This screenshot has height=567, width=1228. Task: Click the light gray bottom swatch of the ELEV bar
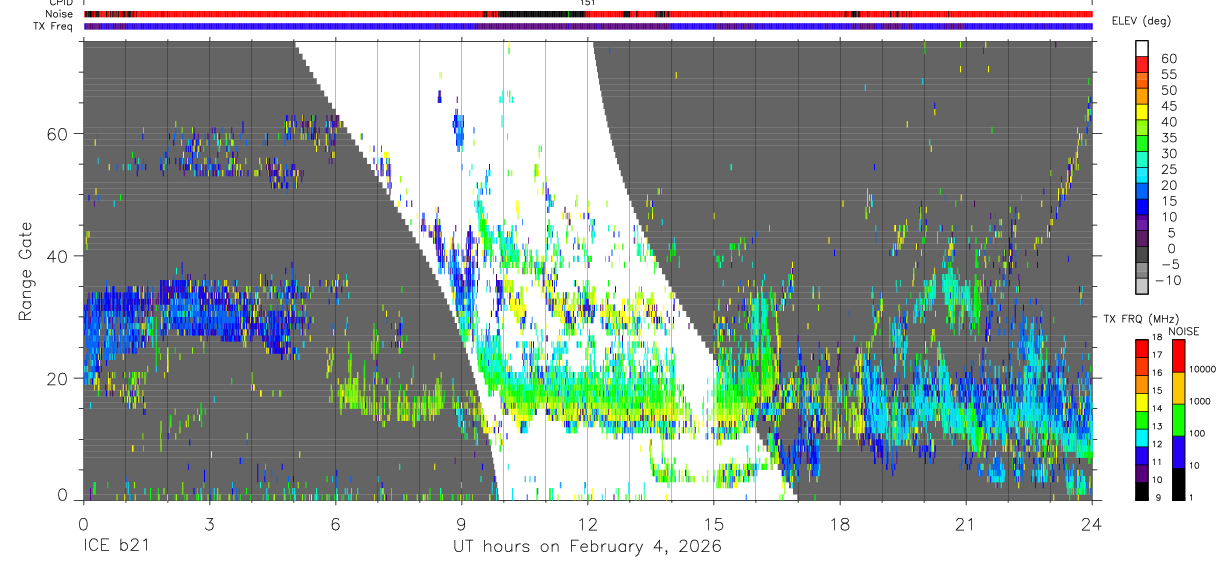(x=1142, y=286)
